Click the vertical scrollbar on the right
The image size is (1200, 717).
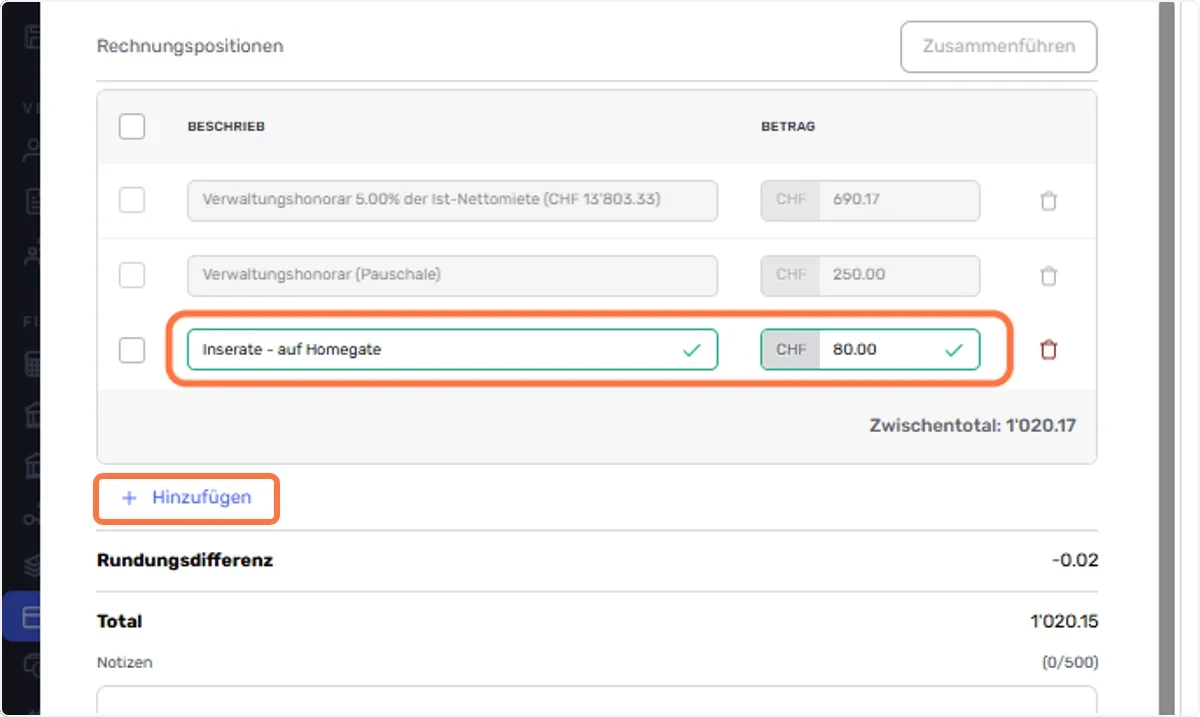(1166, 358)
